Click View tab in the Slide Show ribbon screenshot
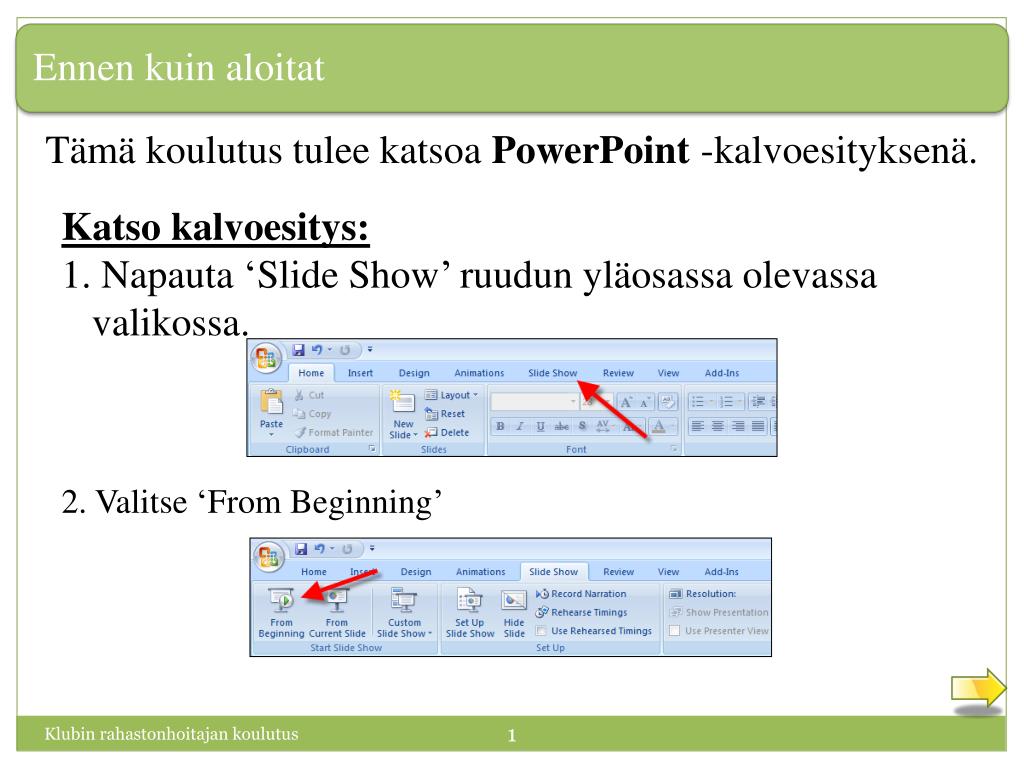The width and height of the screenshot is (1024, 768). (x=668, y=571)
